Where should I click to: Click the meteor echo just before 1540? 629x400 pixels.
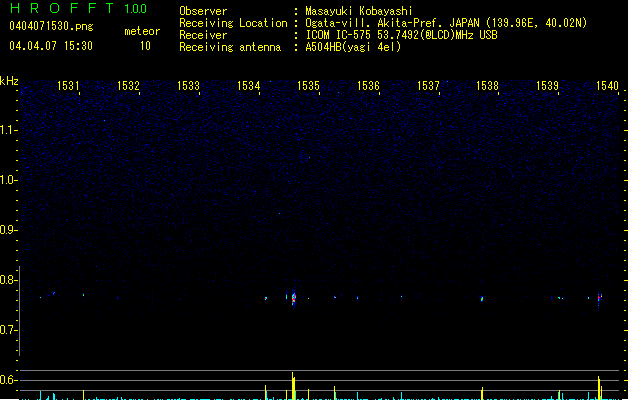tap(599, 298)
